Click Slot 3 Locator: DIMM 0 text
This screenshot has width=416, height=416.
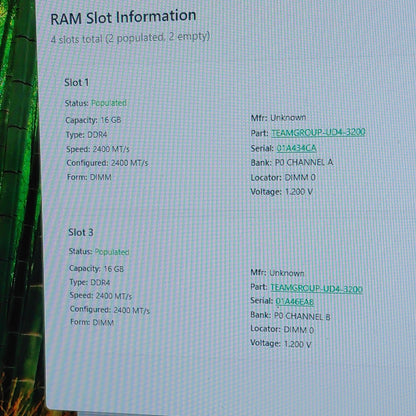tap(282, 330)
